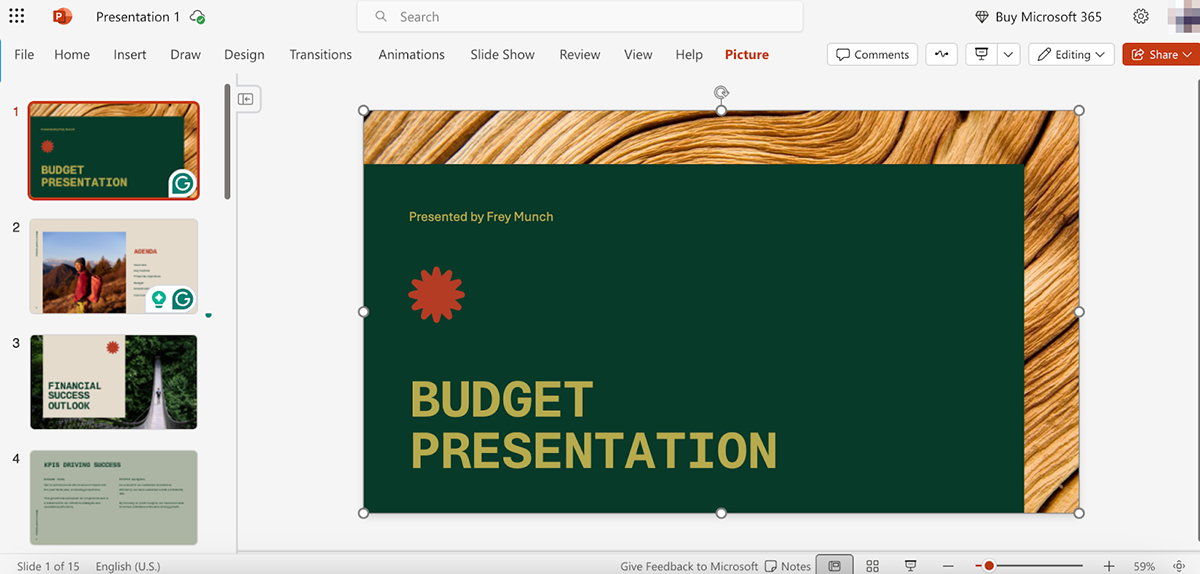The height and width of the screenshot is (574, 1200).
Task: Select slide 2 Agenda thumbnail
Action: [x=113, y=266]
